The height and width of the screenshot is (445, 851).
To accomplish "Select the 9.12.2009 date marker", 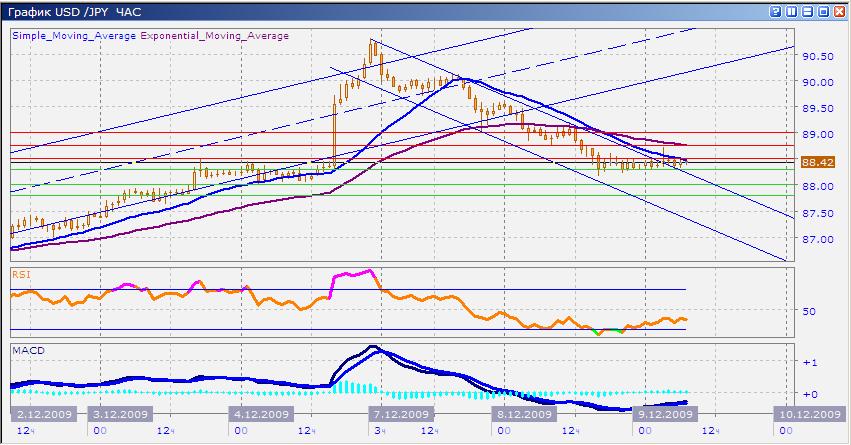I will [666, 414].
